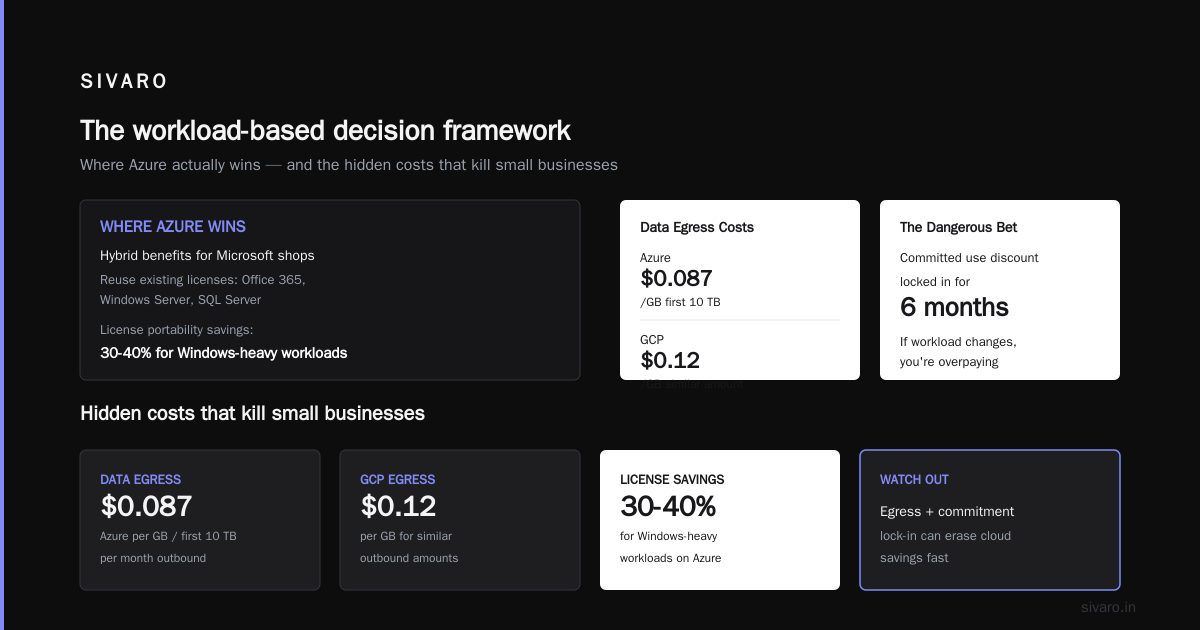This screenshot has width=1200, height=630.
Task: Select 30-40% in the LICENSE SAVINGS card
Action: pyautogui.click(x=668, y=506)
